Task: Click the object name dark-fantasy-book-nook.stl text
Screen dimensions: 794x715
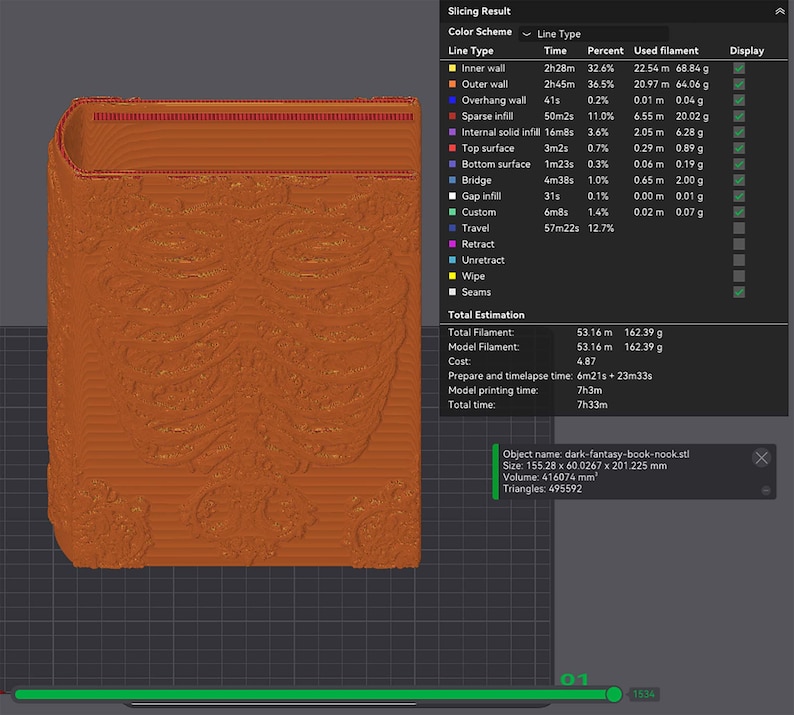Action: (626, 454)
